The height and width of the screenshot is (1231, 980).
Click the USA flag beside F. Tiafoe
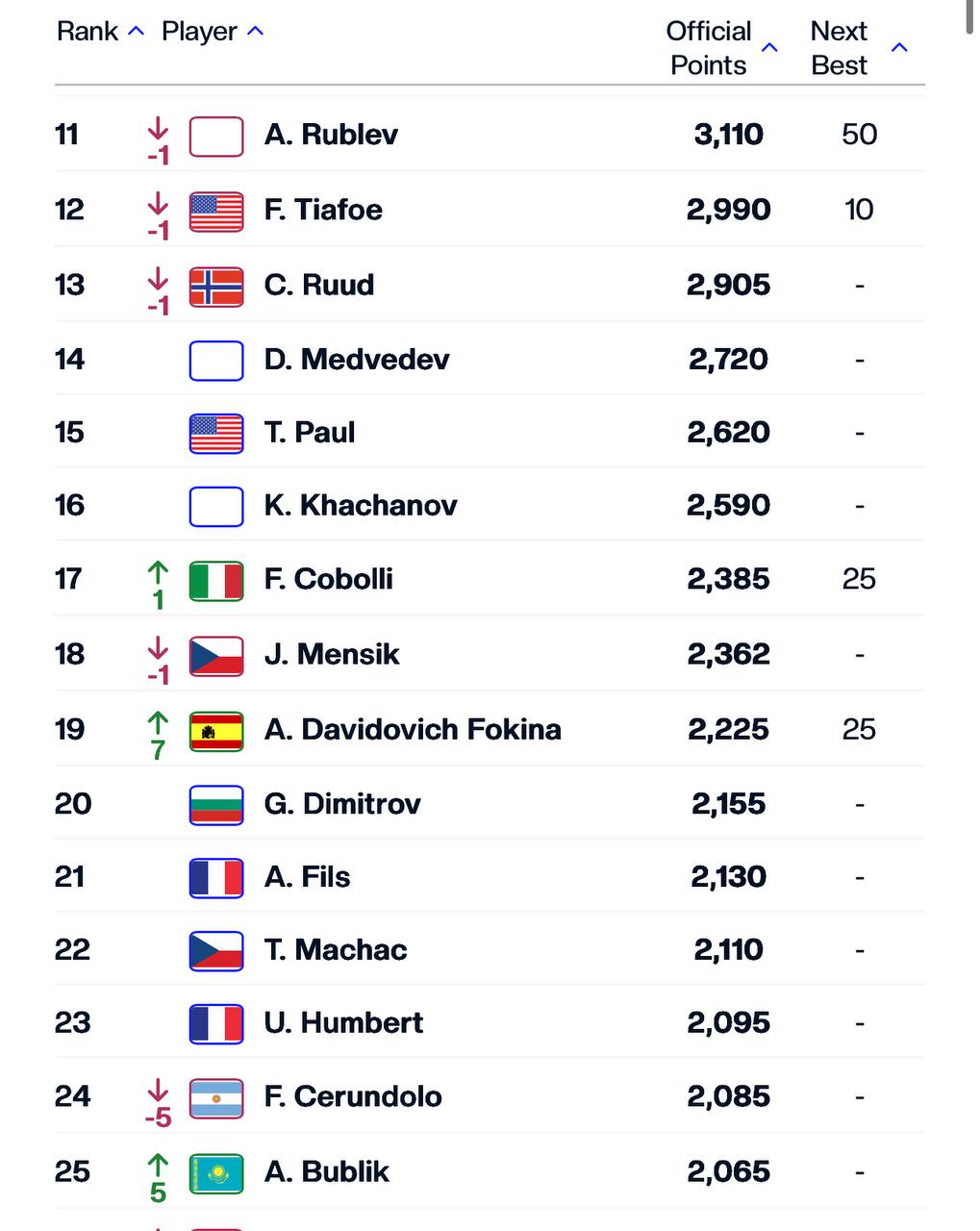216,211
